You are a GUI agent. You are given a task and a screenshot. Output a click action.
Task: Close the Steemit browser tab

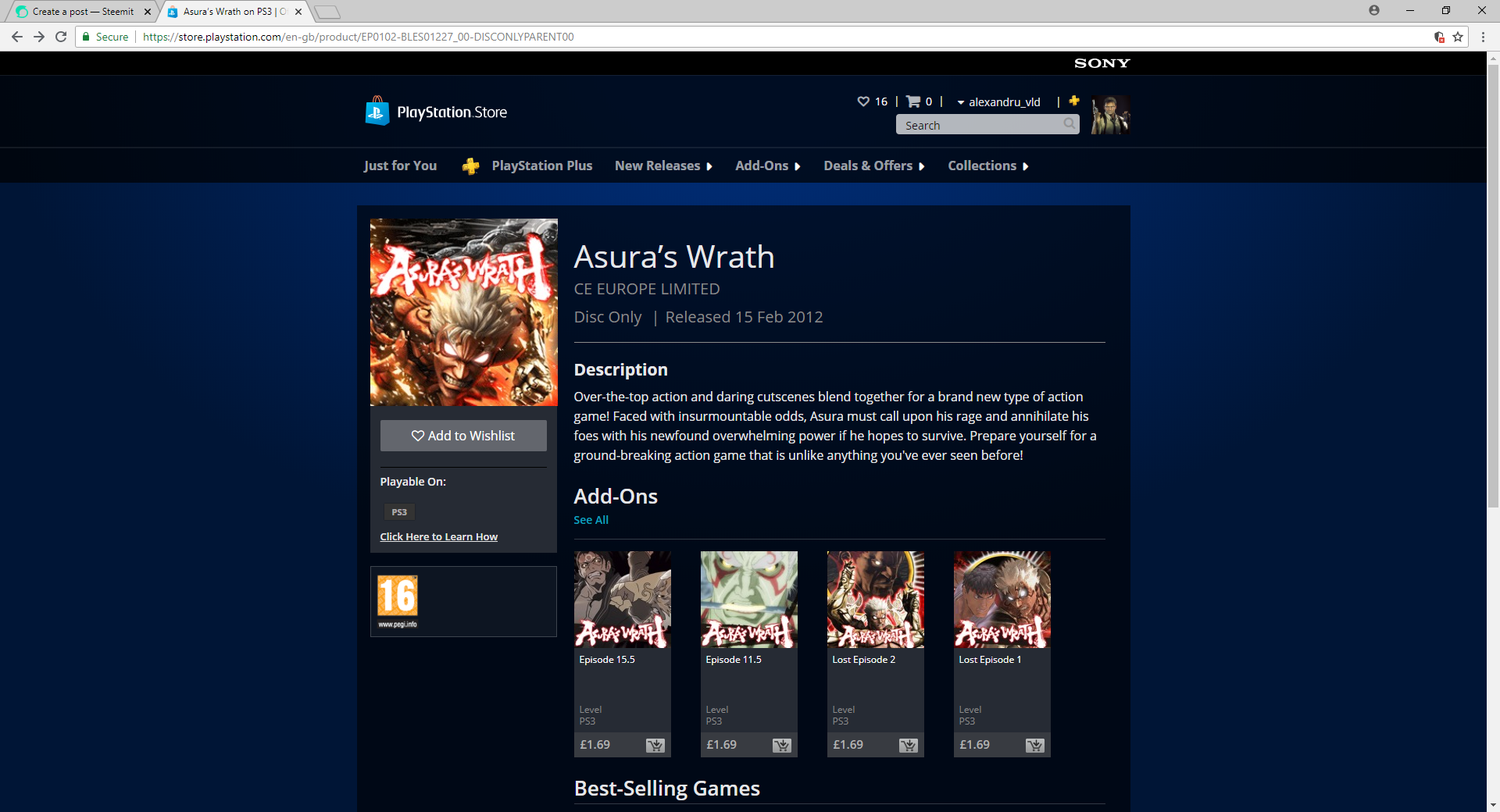pyautogui.click(x=148, y=12)
